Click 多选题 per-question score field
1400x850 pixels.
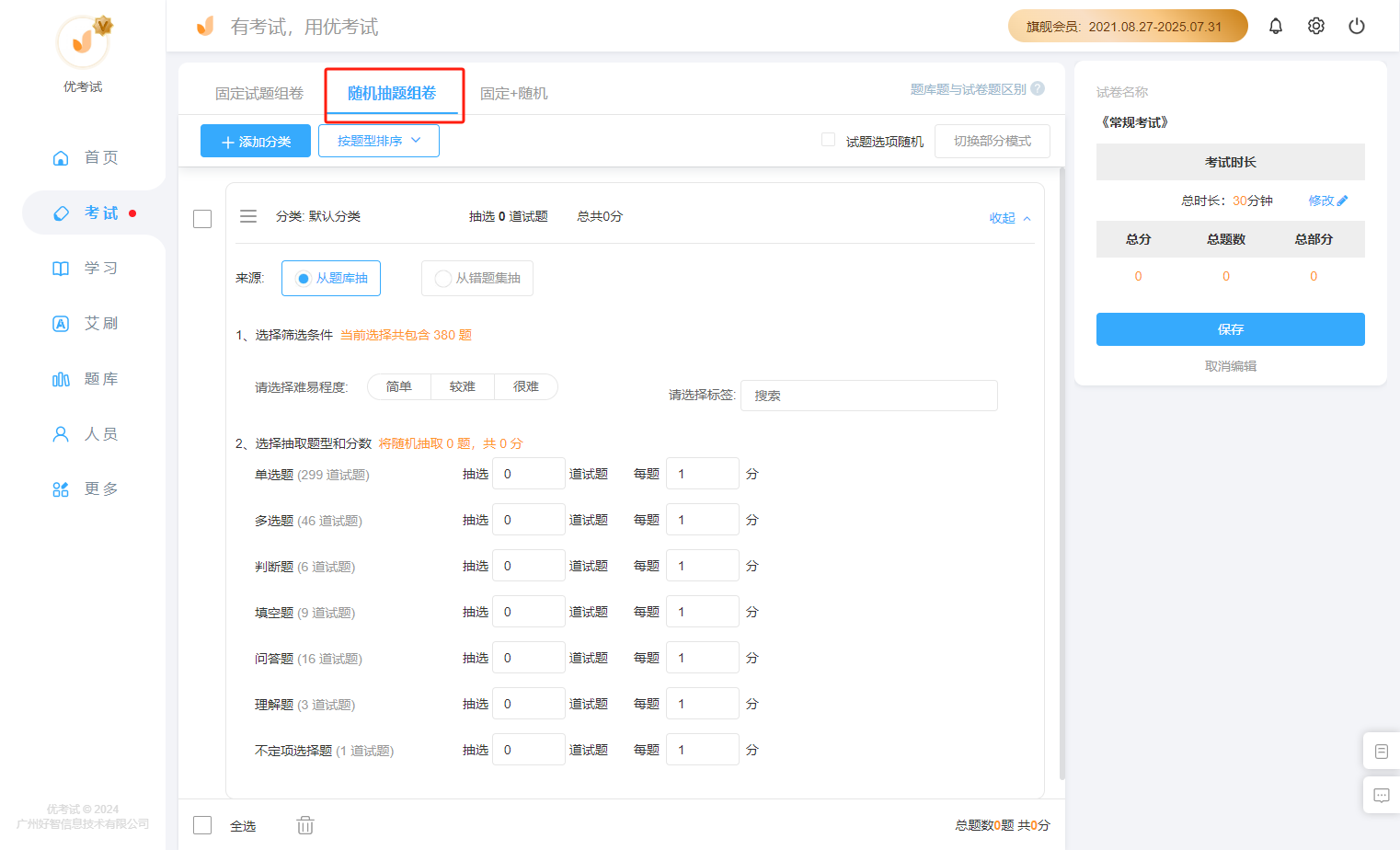point(703,520)
